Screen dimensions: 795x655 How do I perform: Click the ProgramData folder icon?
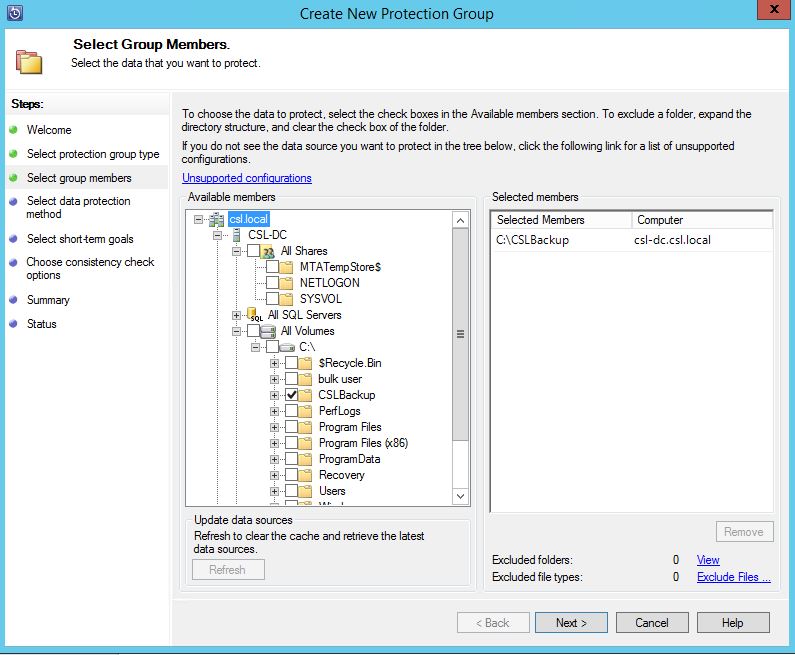click(305, 459)
